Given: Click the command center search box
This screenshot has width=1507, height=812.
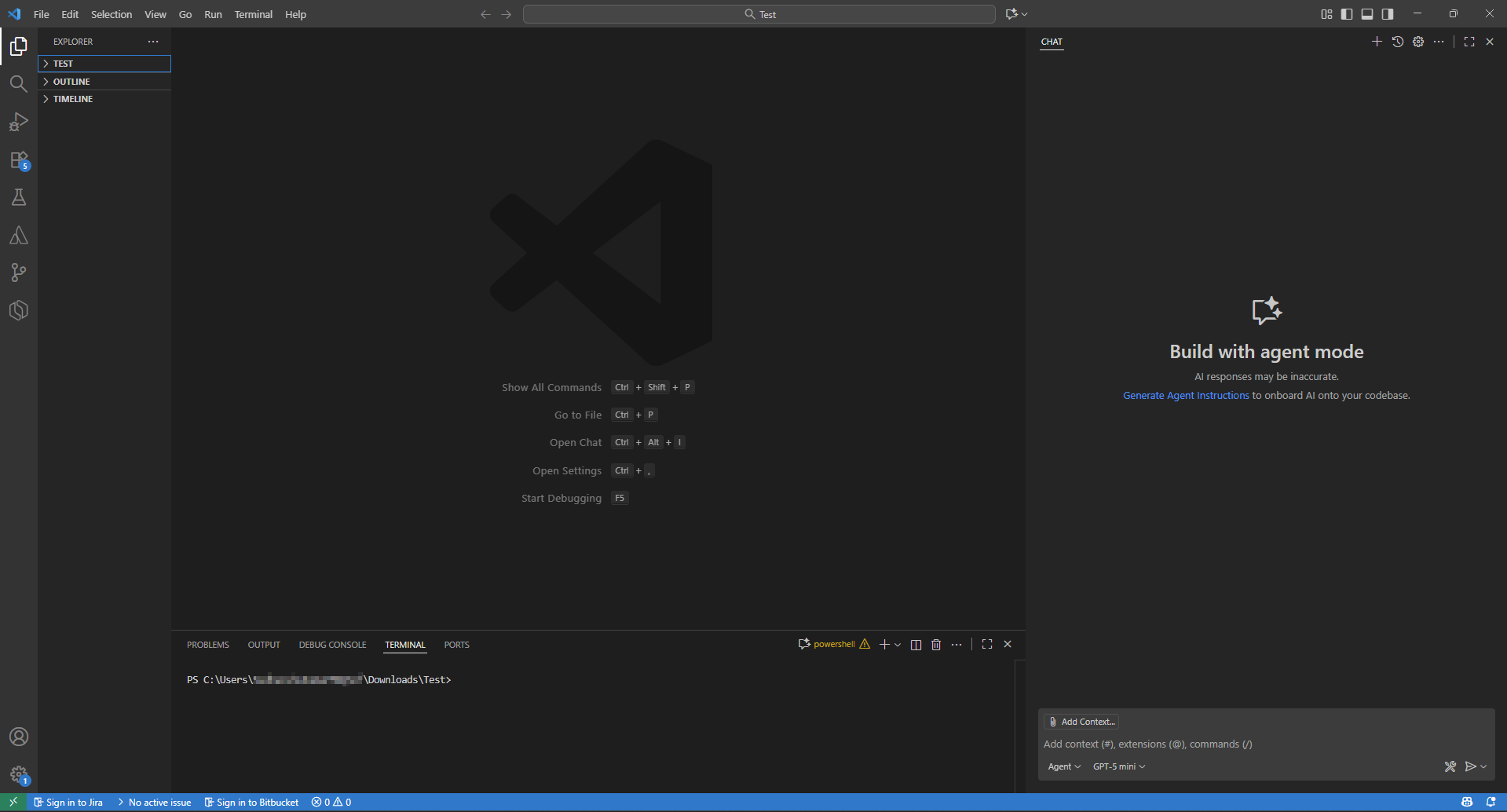Looking at the screenshot, I should pyautogui.click(x=759, y=14).
